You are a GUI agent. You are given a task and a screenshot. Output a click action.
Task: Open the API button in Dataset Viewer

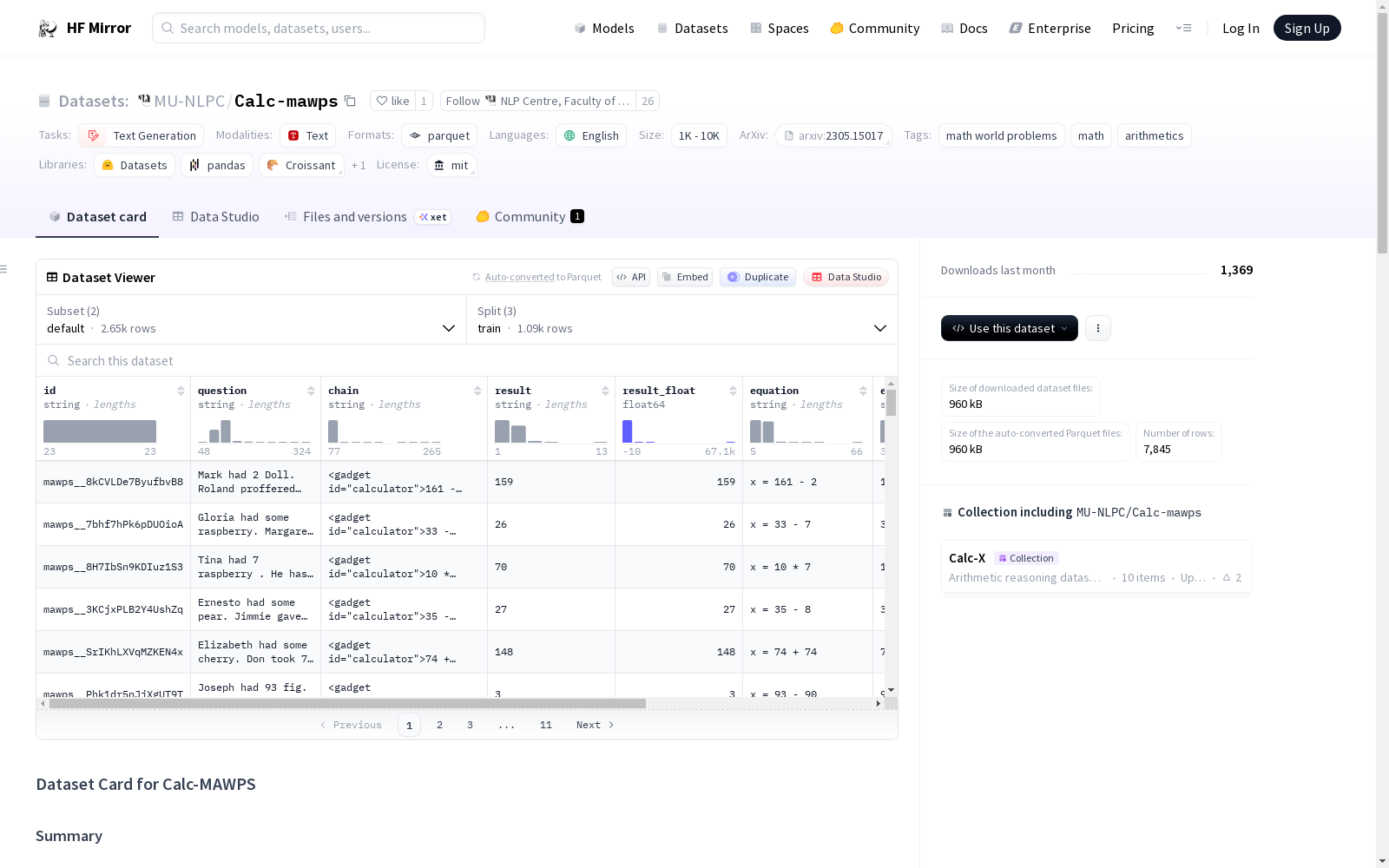(631, 277)
